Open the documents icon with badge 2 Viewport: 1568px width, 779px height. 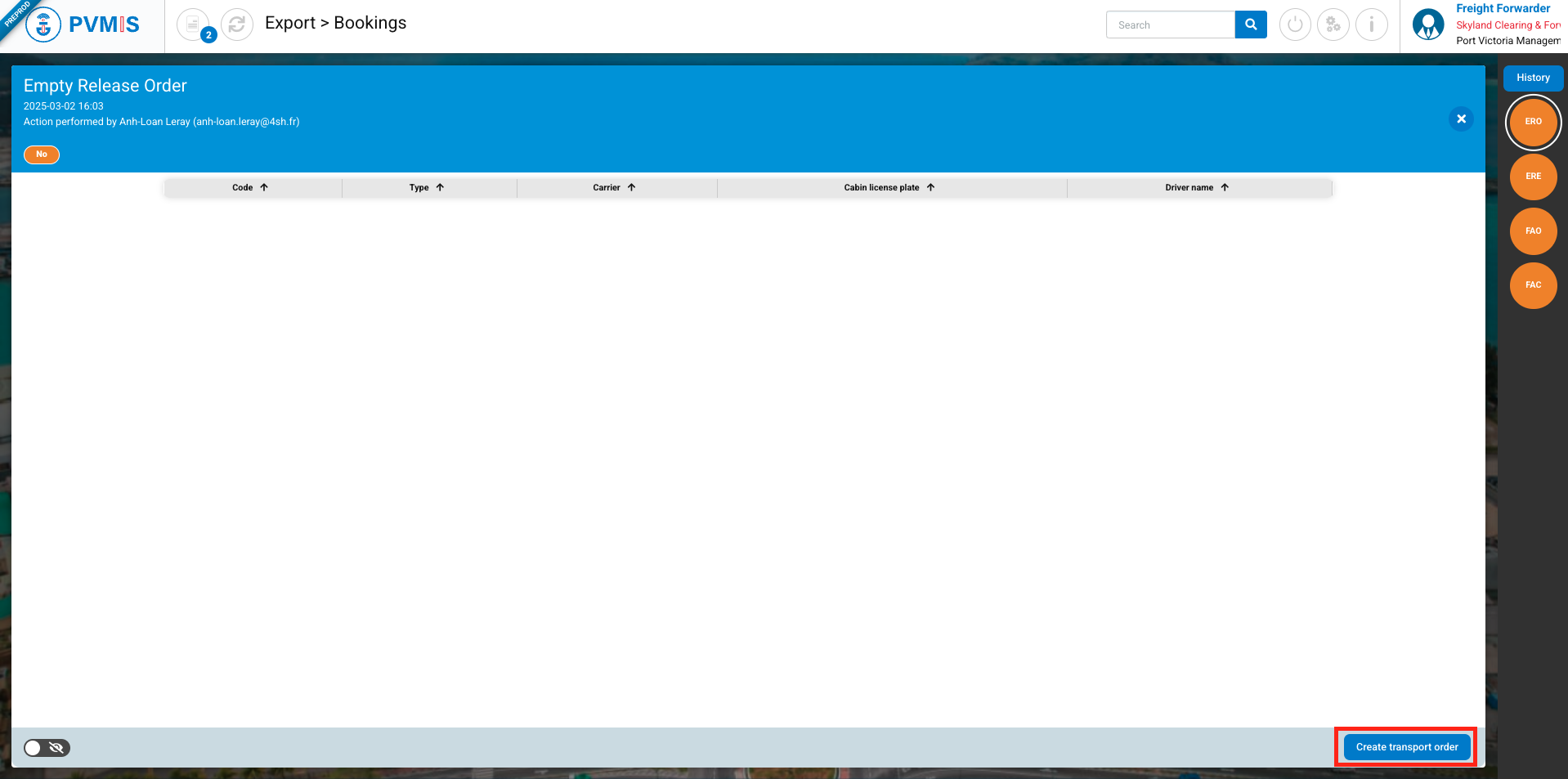click(x=193, y=25)
